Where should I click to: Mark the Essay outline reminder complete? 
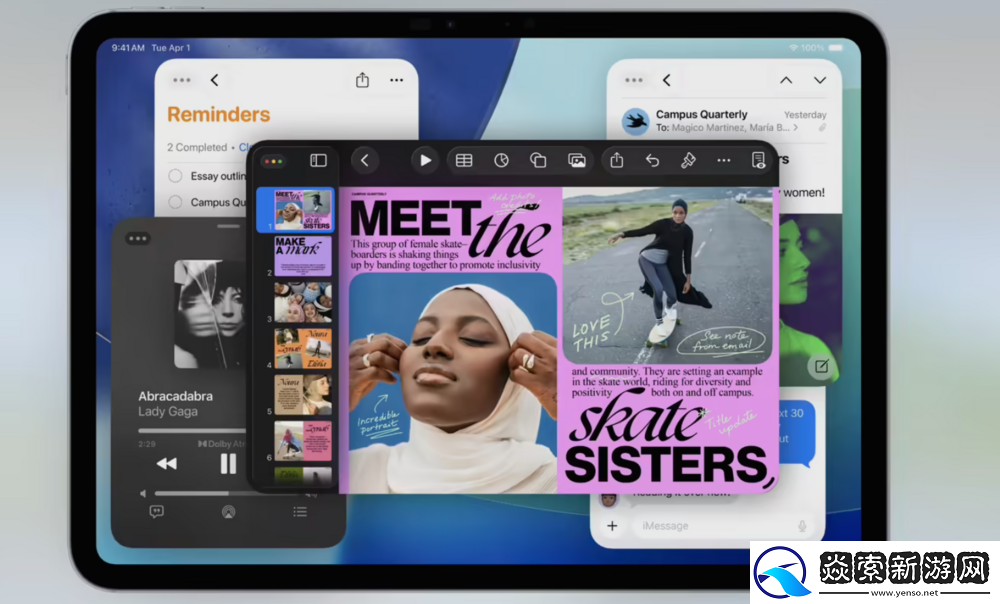pyautogui.click(x=174, y=175)
